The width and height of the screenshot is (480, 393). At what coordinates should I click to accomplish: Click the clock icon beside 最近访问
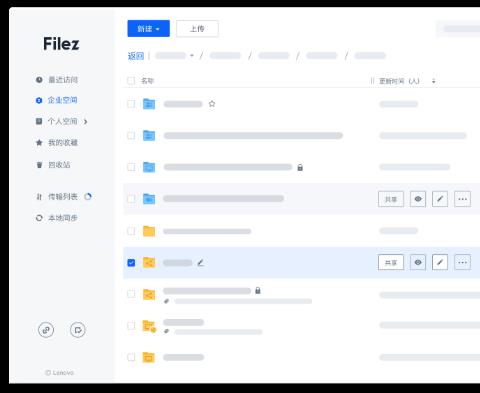[x=39, y=80]
